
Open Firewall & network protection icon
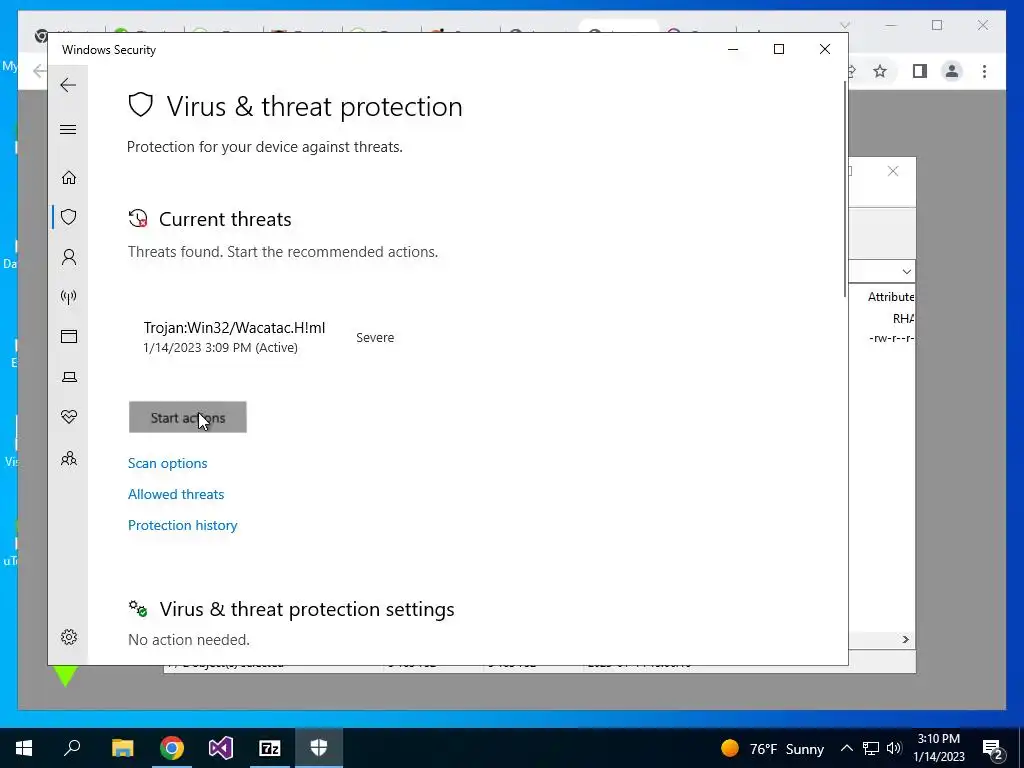(69, 297)
